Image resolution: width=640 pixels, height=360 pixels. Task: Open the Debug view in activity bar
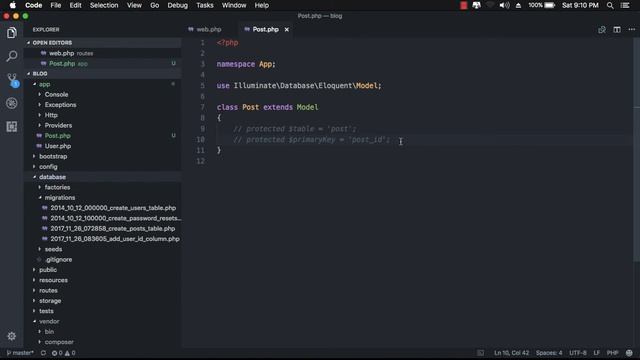click(x=11, y=103)
